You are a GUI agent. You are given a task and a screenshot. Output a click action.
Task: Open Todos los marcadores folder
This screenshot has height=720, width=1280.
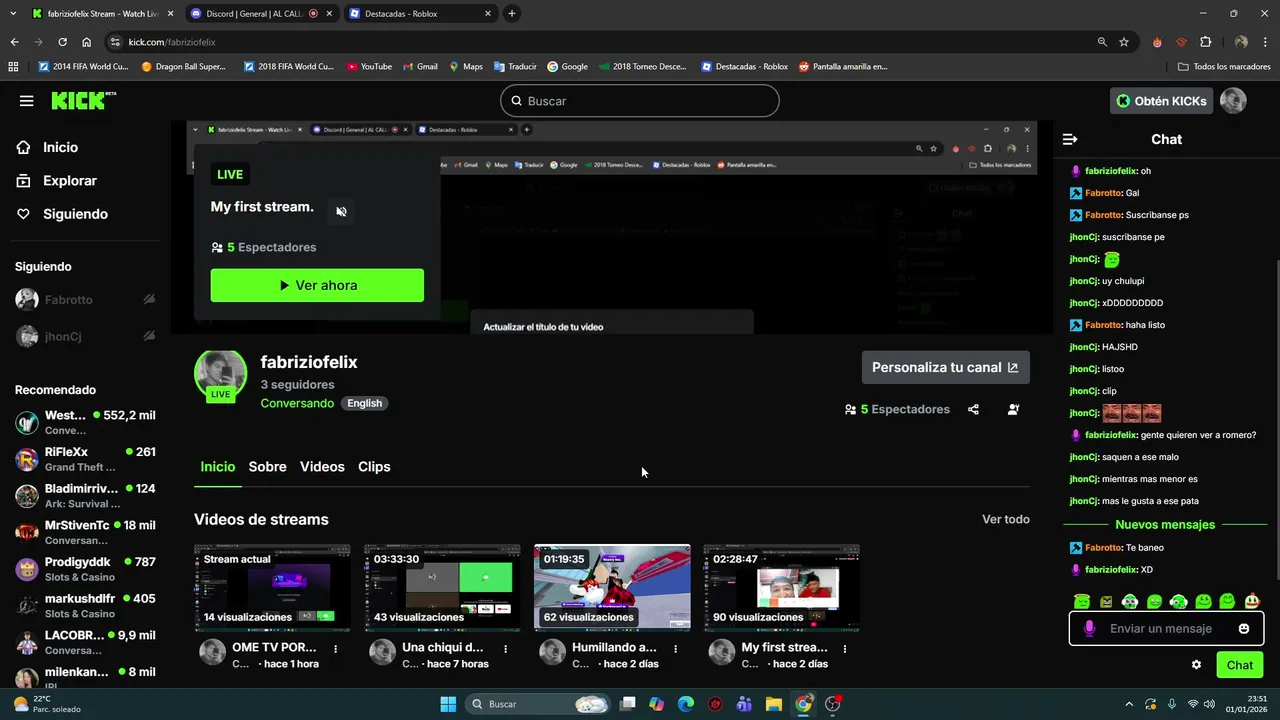tap(1224, 67)
